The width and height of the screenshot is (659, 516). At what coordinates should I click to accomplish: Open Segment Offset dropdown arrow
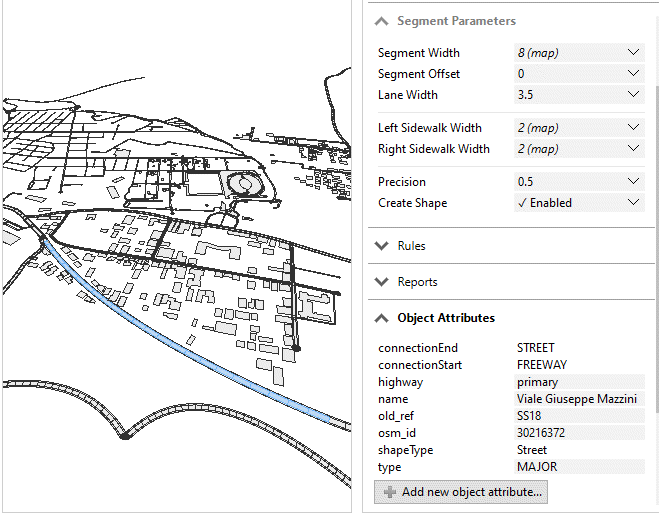[633, 73]
